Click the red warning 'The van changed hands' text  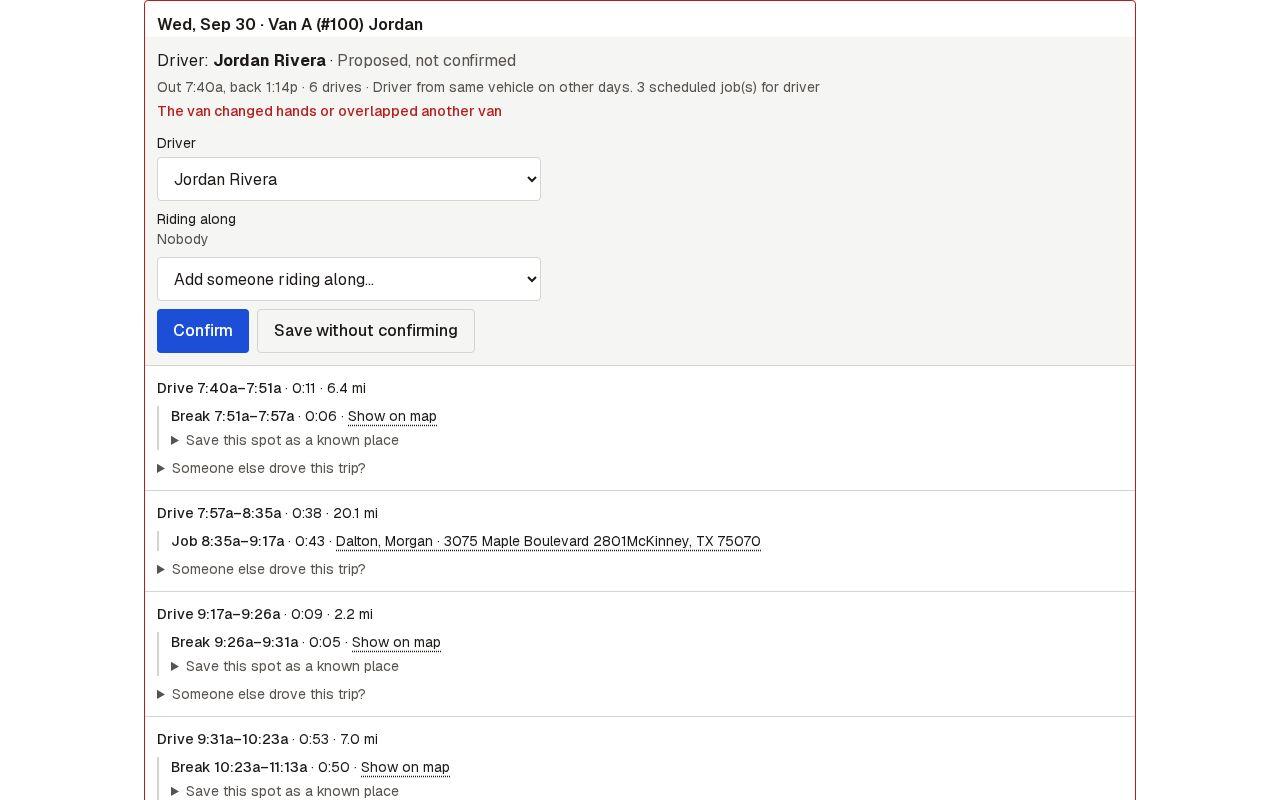329,111
